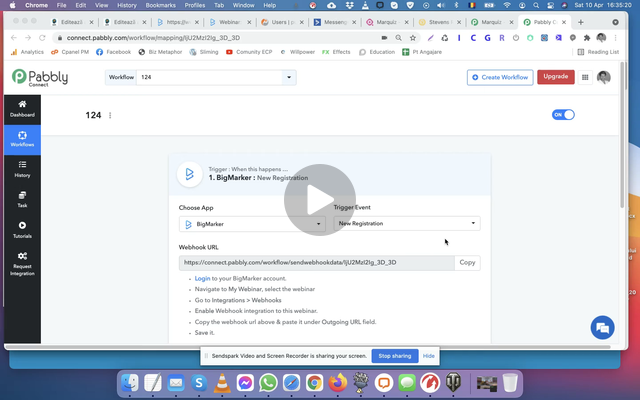Click the page zoom magnifier icon in address bar
This screenshot has height=400, width=640.
coord(398,38)
